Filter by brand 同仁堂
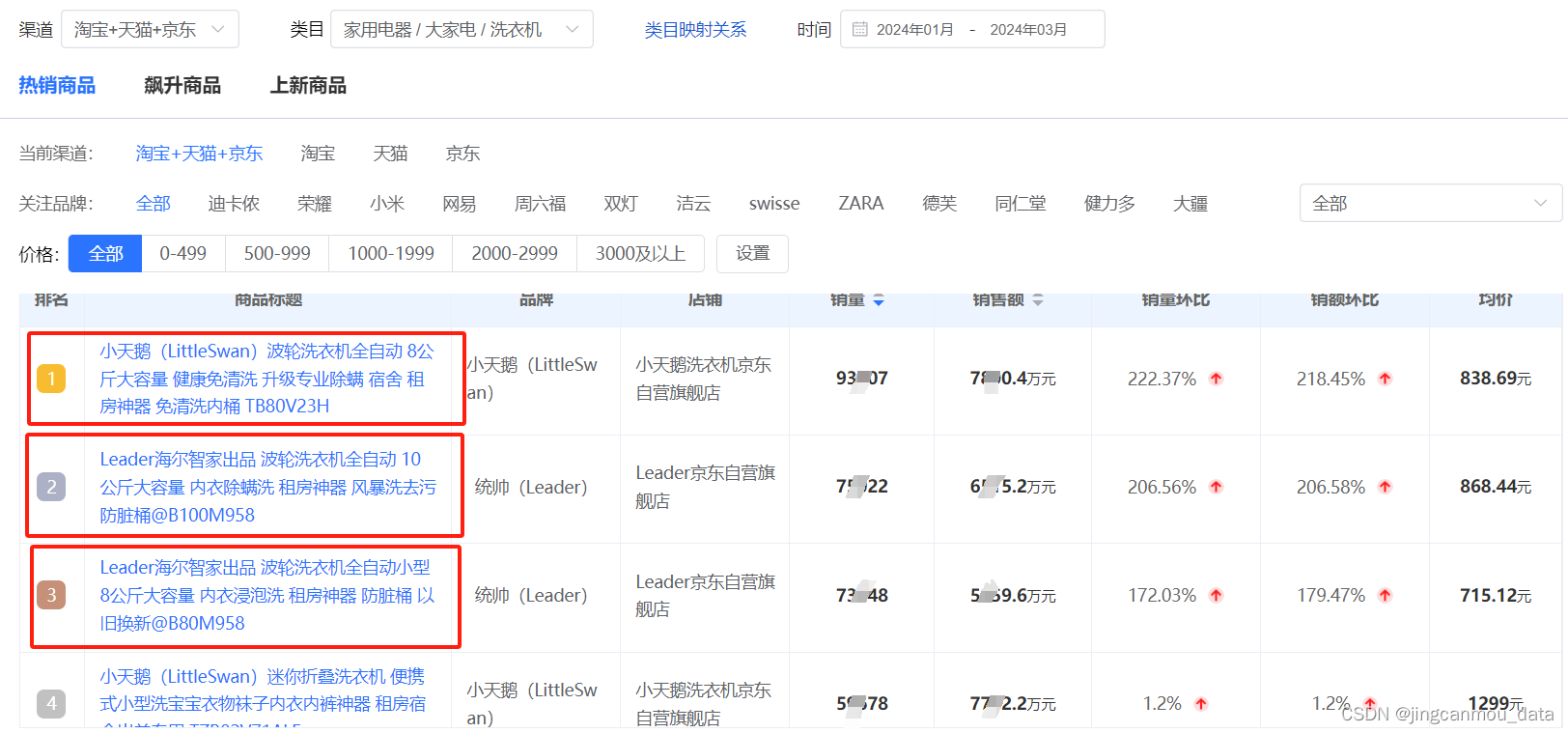Image resolution: width=1568 pixels, height=733 pixels. 1021,204
